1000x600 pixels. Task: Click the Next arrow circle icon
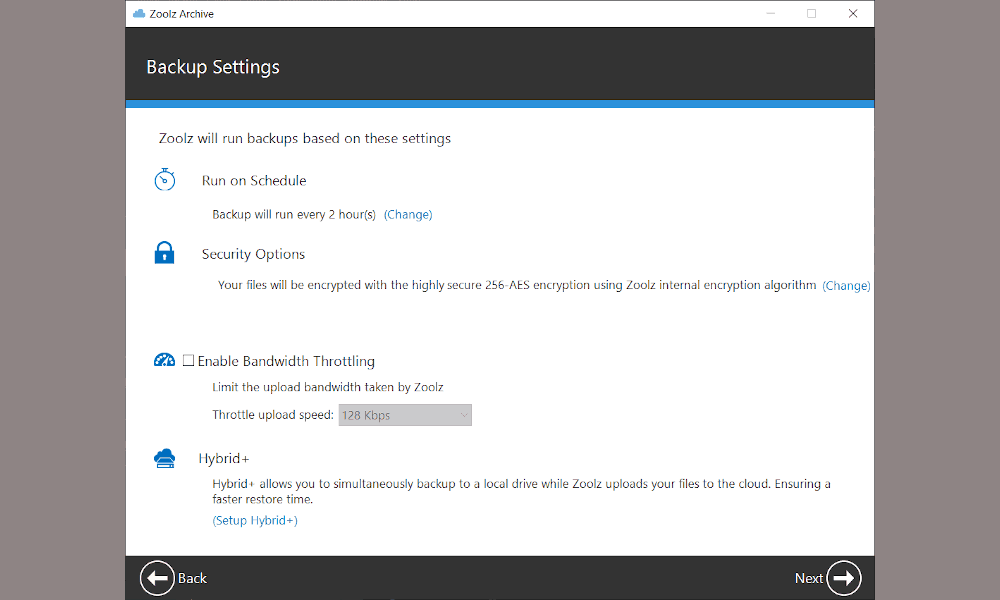point(844,578)
